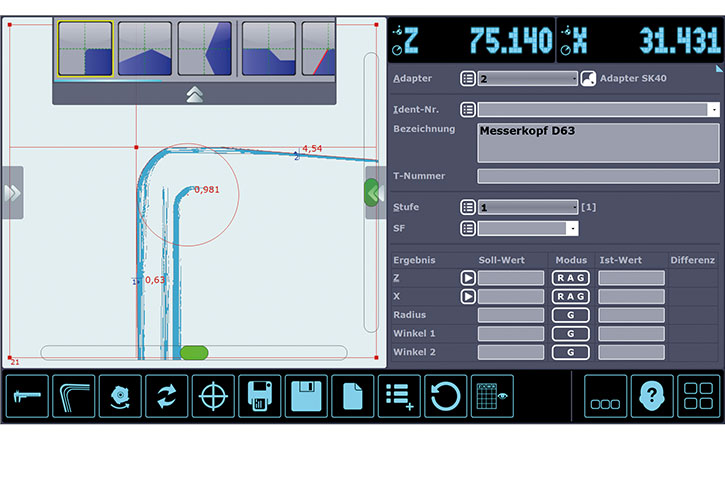Open the Adapter dropdown showing 2

click(x=528, y=79)
